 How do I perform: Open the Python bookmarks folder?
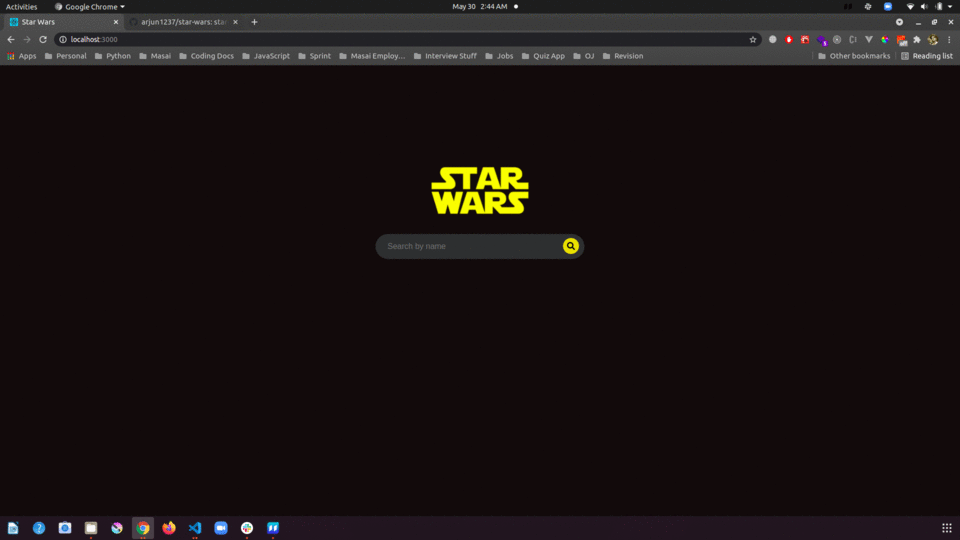(x=113, y=56)
